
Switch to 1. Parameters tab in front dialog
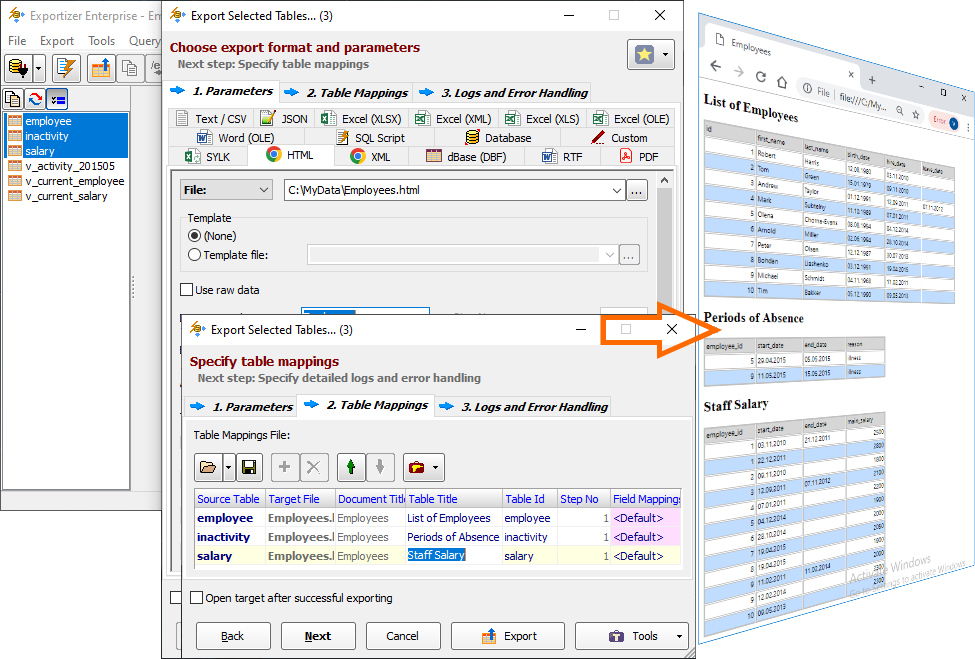pyautogui.click(x=241, y=407)
